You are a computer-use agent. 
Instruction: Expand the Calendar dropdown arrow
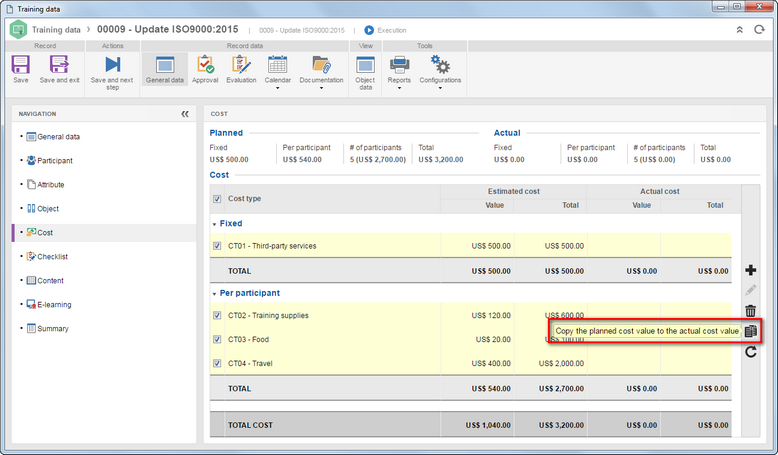coord(277,88)
